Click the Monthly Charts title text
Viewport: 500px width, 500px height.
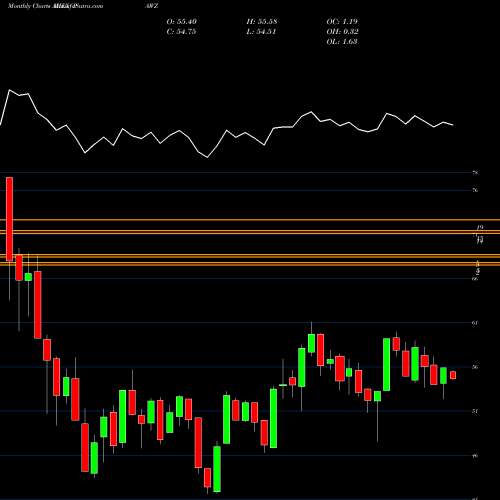[29, 6]
